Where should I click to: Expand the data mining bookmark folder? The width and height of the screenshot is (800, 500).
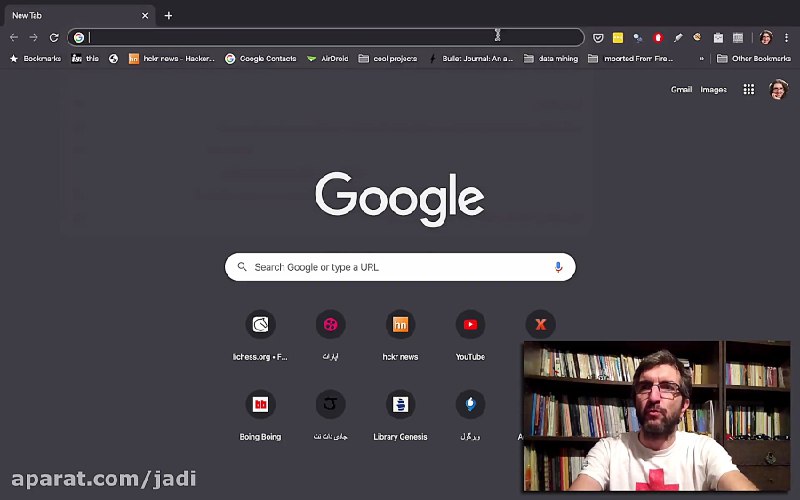(551, 59)
